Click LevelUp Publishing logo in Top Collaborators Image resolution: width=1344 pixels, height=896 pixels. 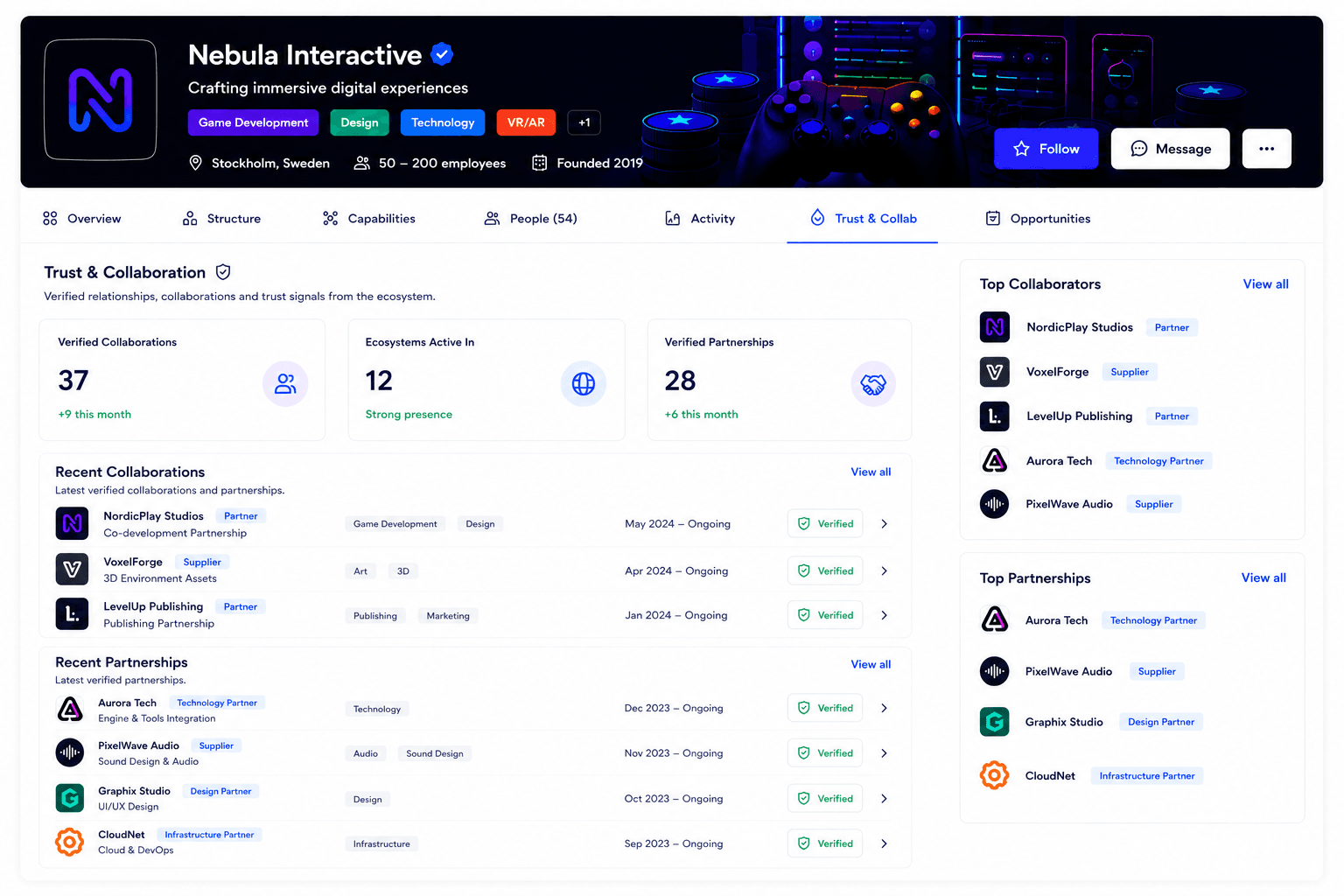click(x=995, y=416)
